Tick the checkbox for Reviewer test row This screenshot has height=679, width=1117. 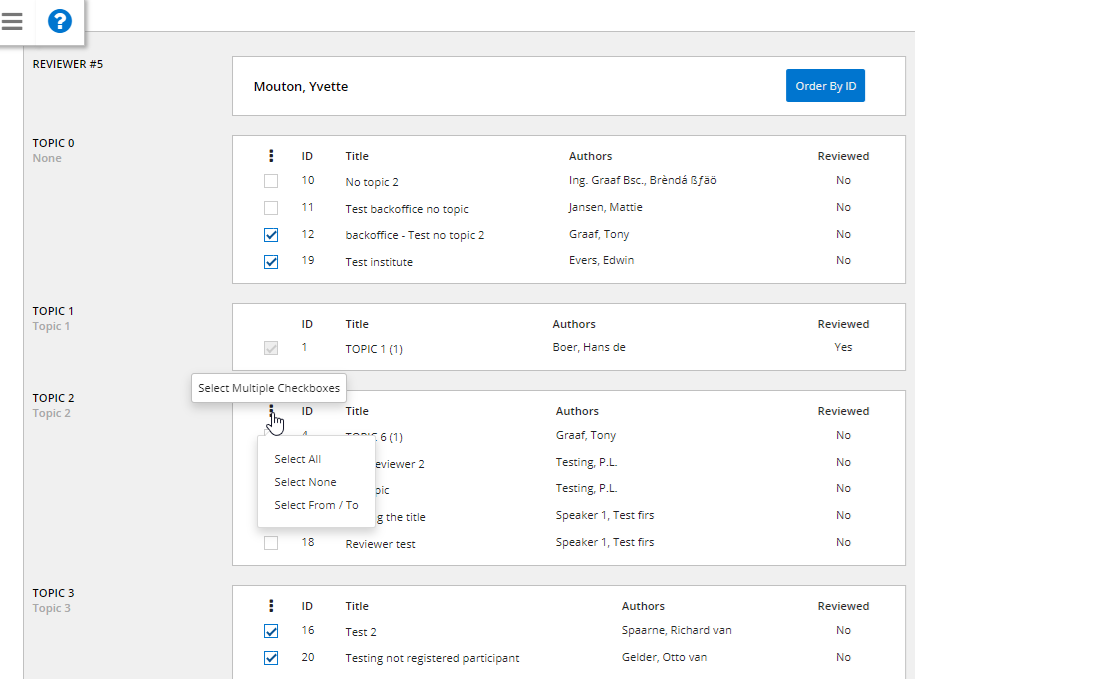click(x=271, y=543)
